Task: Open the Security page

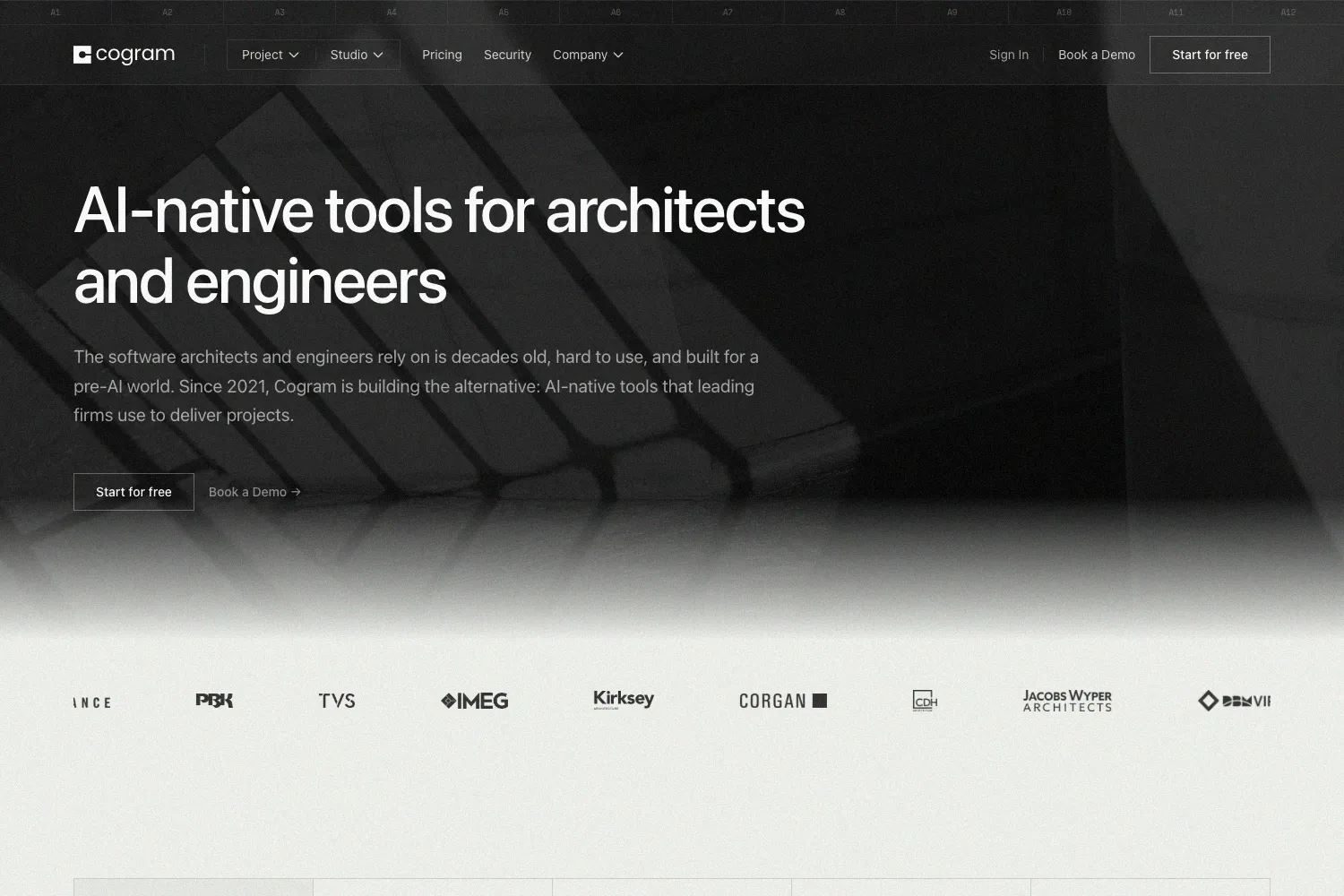Action: point(507,55)
